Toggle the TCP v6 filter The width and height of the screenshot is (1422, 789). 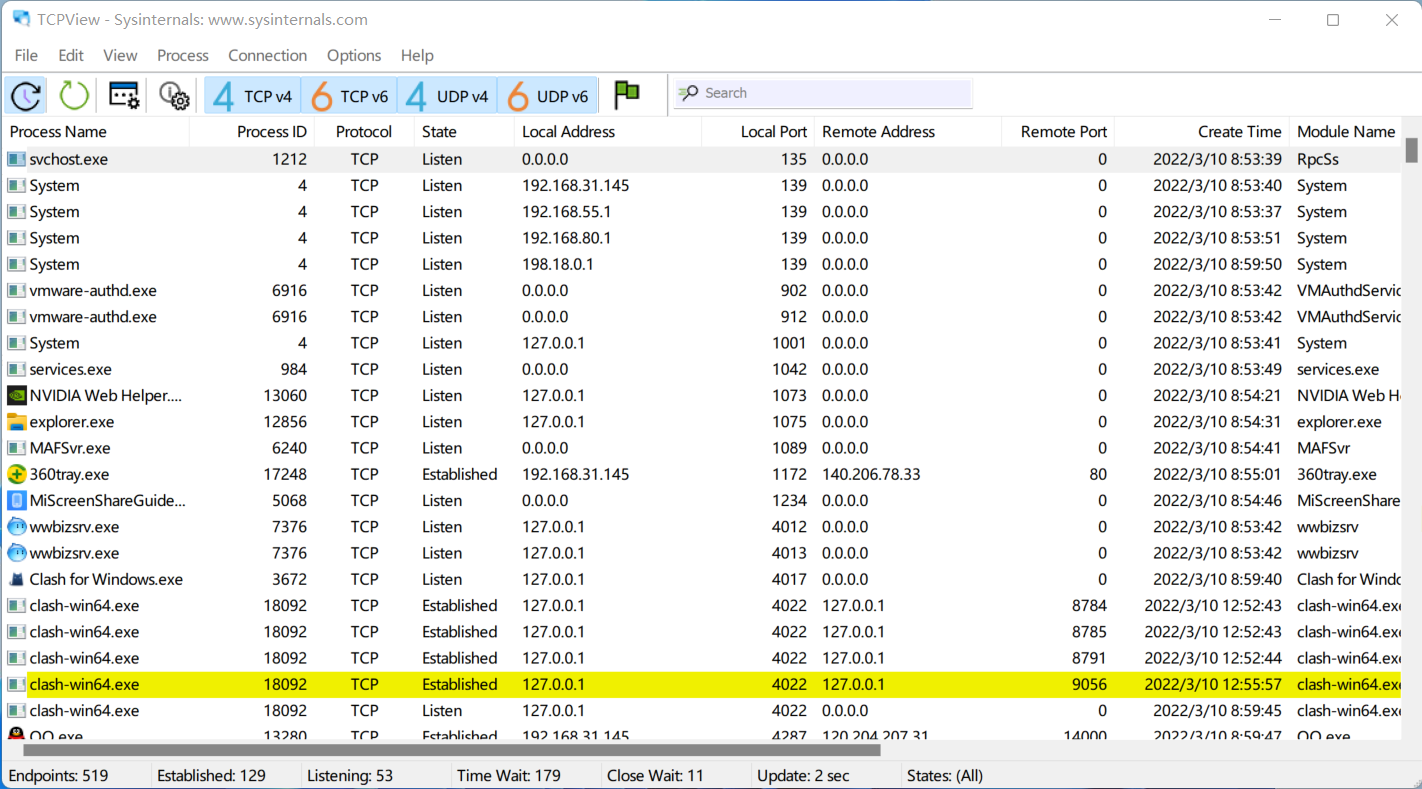[349, 96]
